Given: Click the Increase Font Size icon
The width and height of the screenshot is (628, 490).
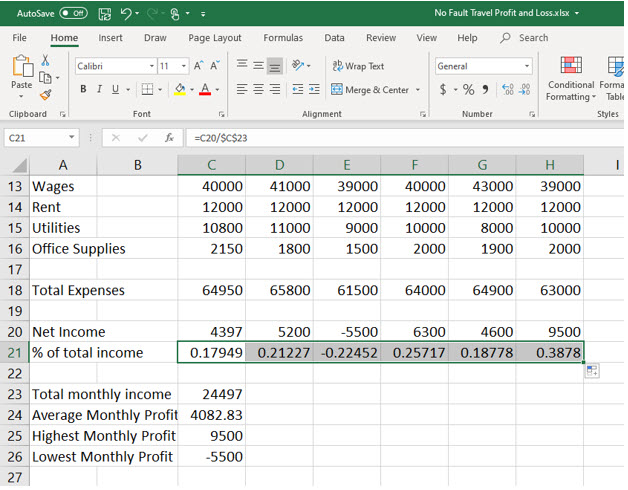Looking at the screenshot, I should pyautogui.click(x=199, y=66).
